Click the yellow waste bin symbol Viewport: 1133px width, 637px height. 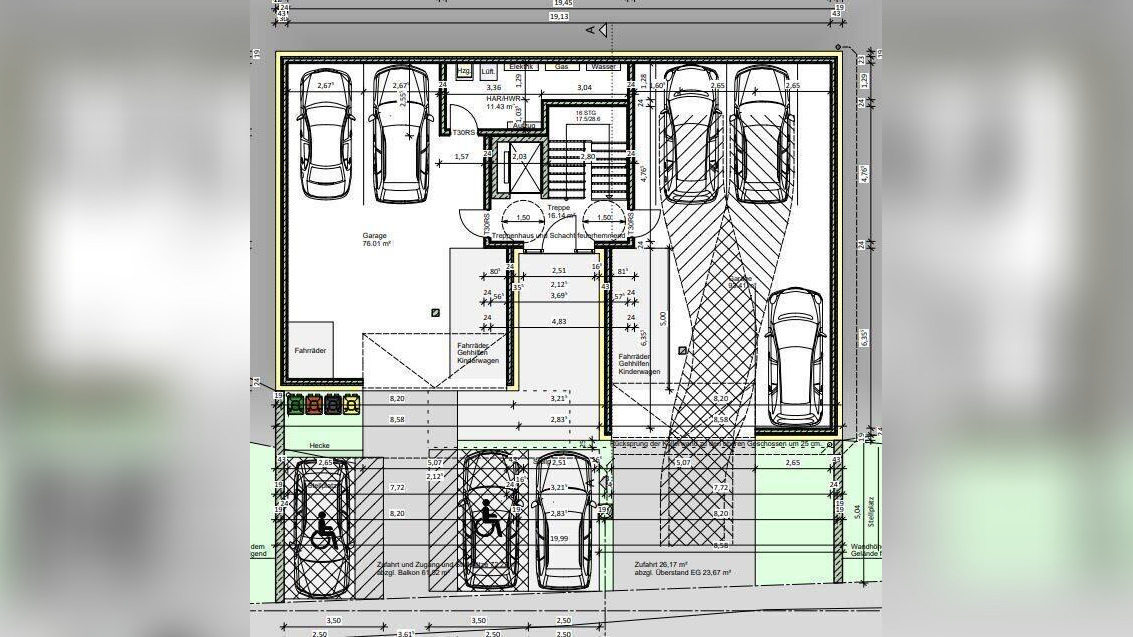point(351,404)
